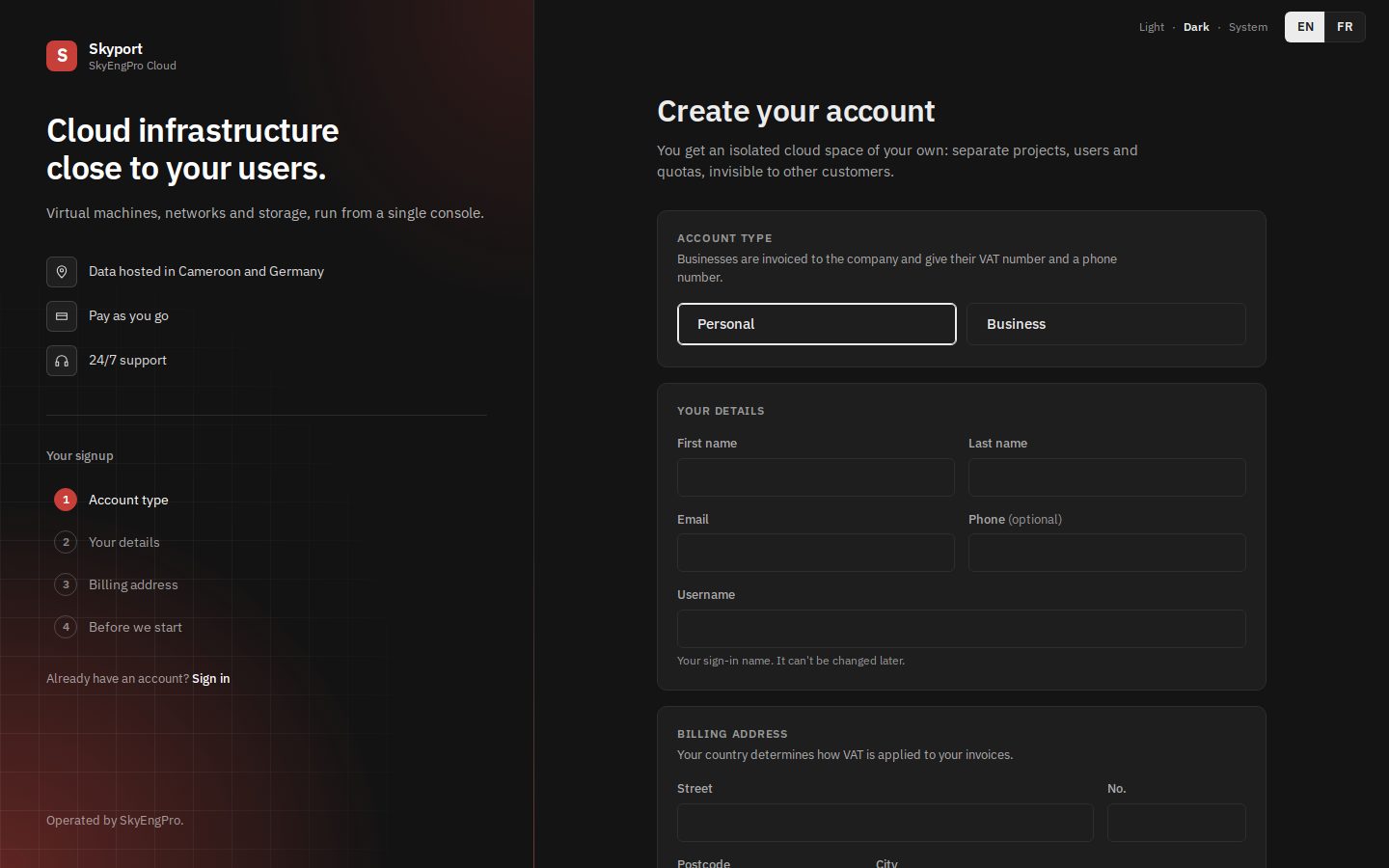Click the Skyport S logo icon

point(62,56)
